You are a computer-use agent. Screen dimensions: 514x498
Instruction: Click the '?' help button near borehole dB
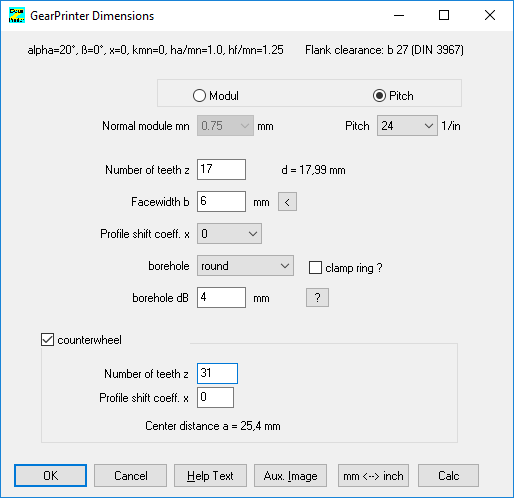tap(317, 297)
